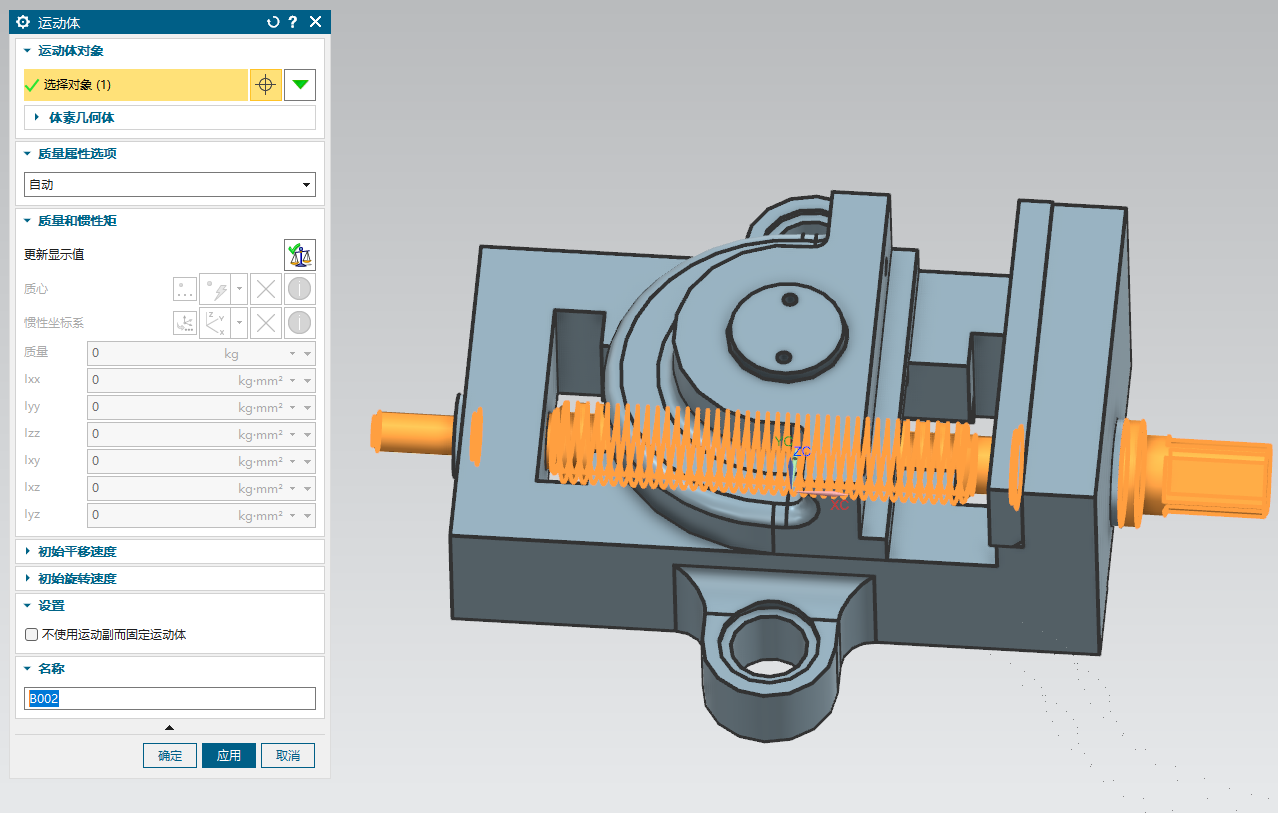Expand the 初始平移速度 section
The width and height of the screenshot is (1278, 813).
tap(77, 552)
